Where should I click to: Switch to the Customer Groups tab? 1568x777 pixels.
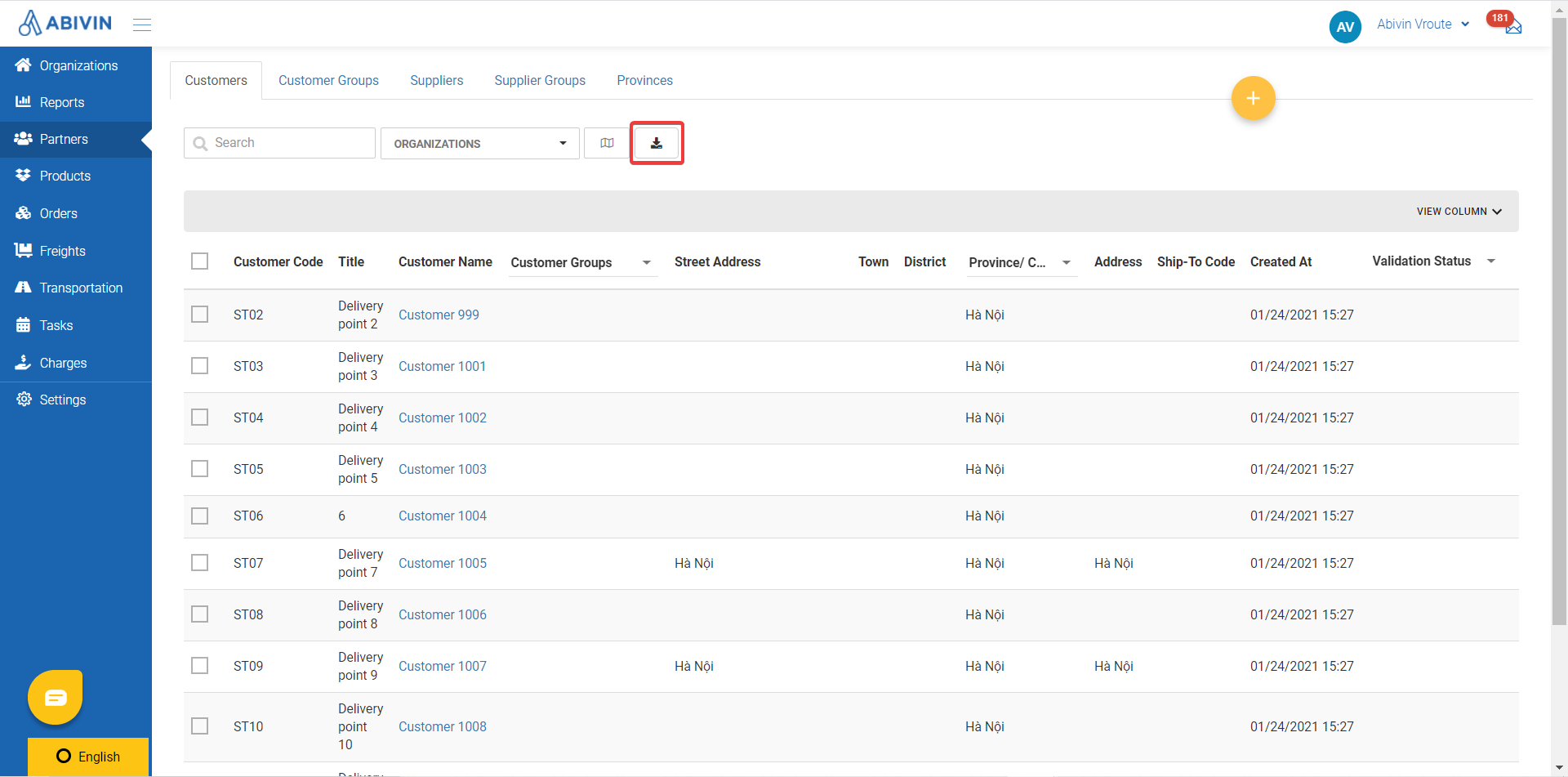coord(328,80)
